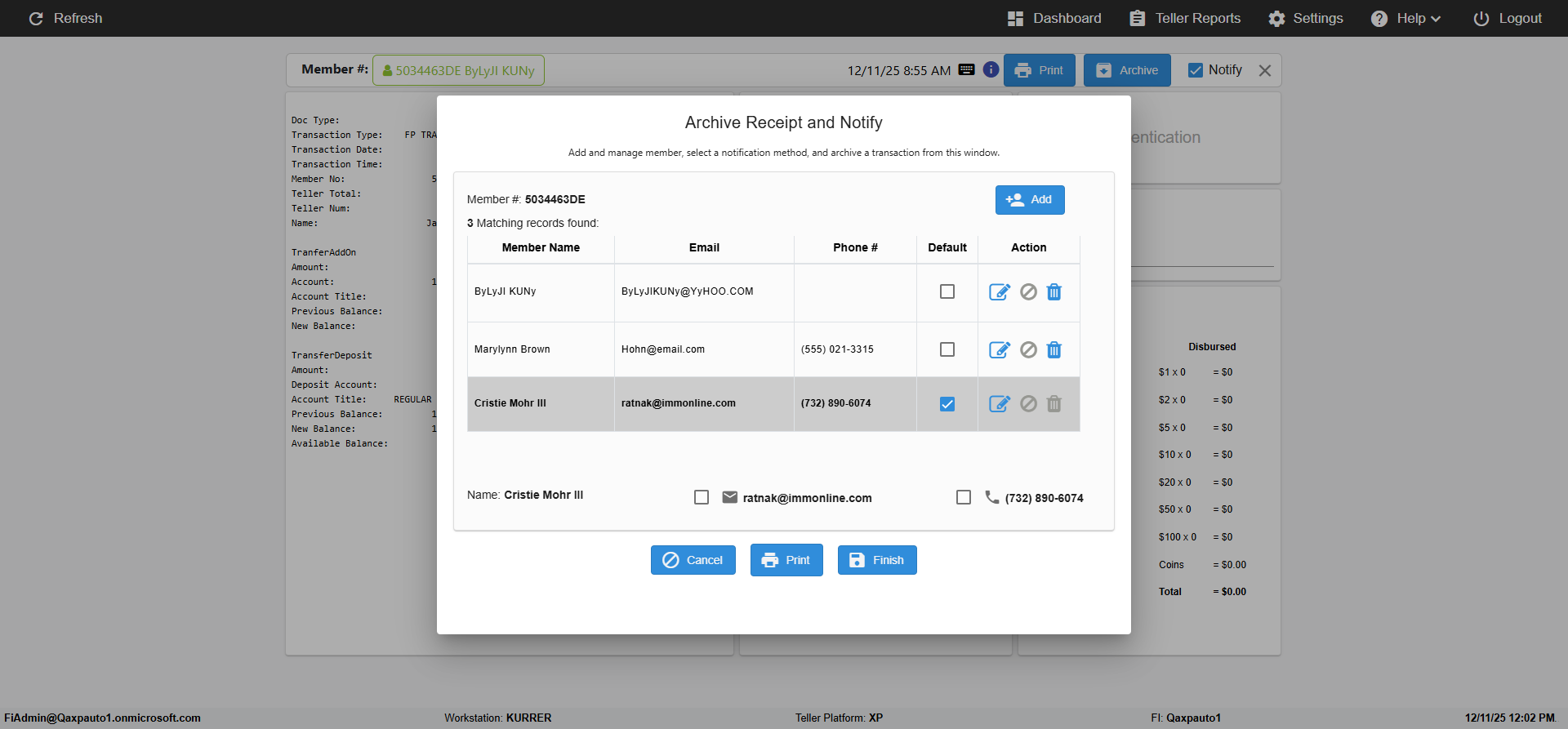Click the member tag 5034463DE ByLyJI KUNy
The width and height of the screenshot is (1568, 729).
458,70
